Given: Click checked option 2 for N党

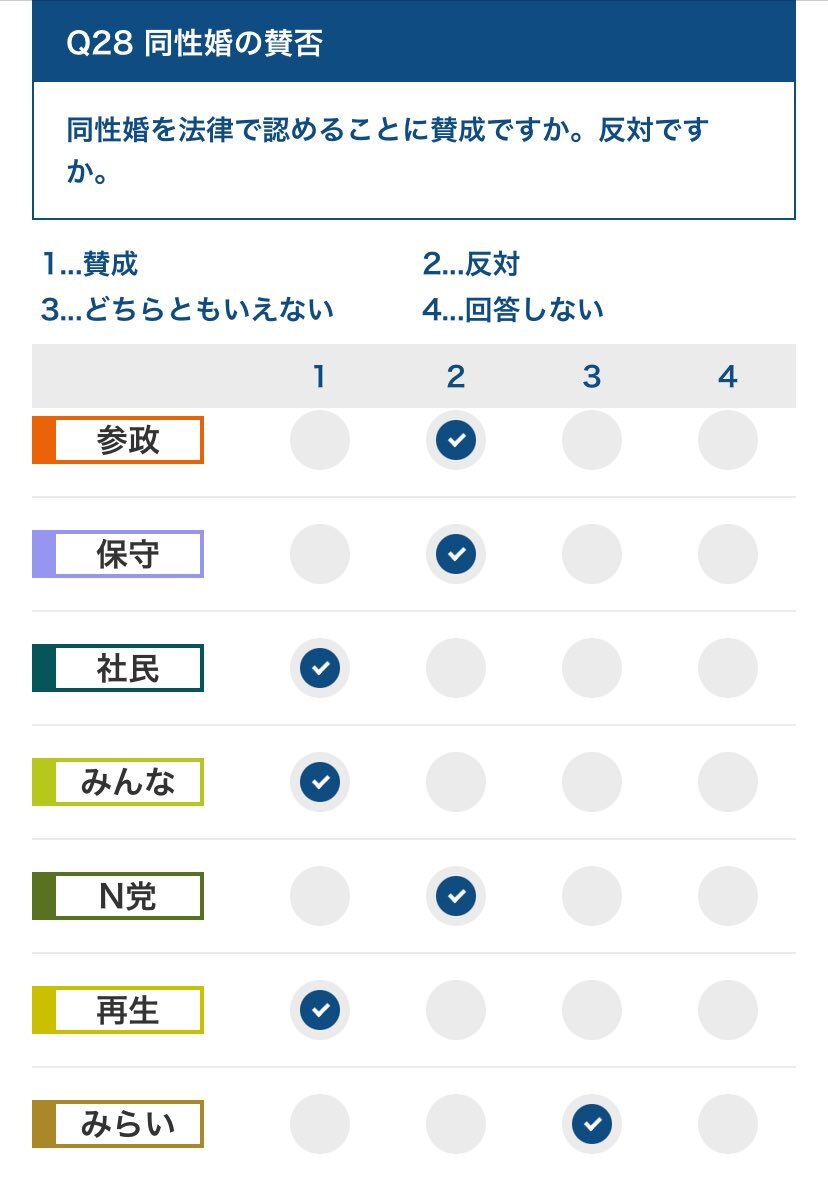Looking at the screenshot, I should [x=456, y=896].
